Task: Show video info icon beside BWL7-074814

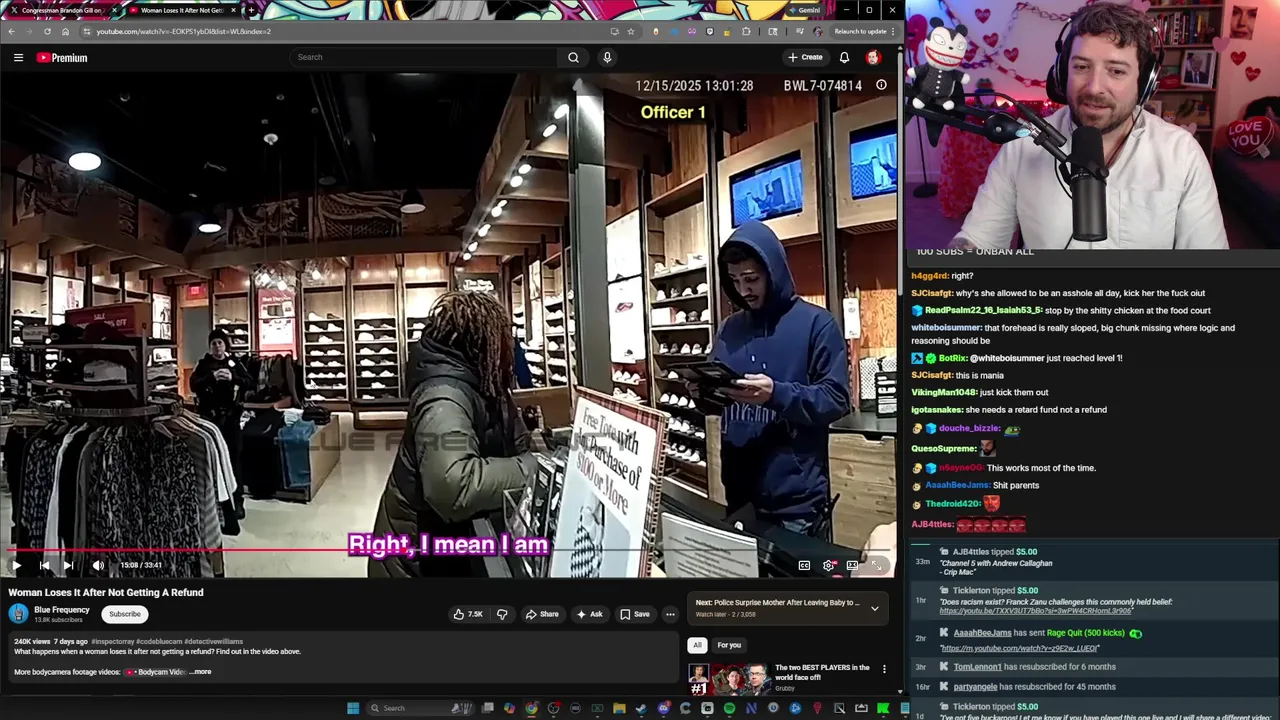Action: (x=881, y=85)
